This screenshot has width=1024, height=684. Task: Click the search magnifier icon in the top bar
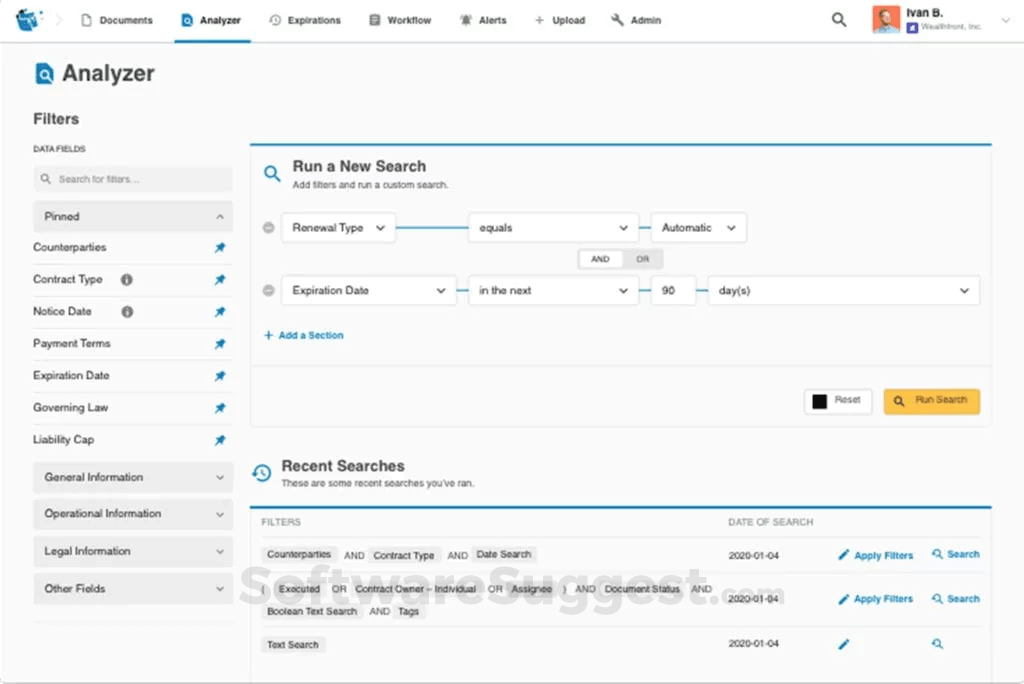coord(838,19)
